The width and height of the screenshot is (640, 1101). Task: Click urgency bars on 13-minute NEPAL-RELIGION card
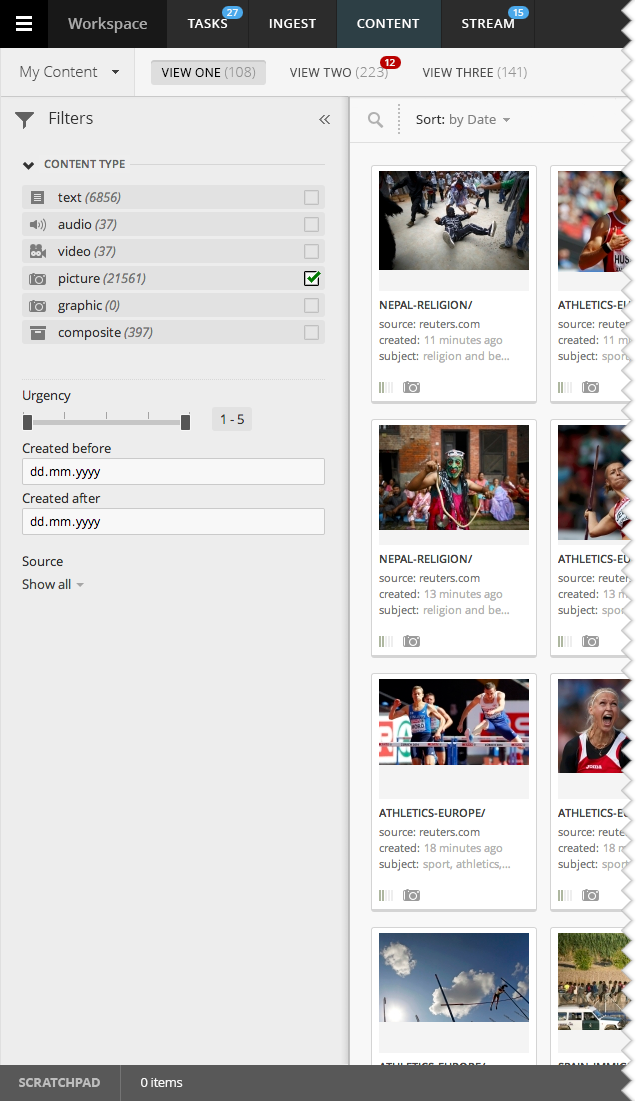pyautogui.click(x=386, y=641)
